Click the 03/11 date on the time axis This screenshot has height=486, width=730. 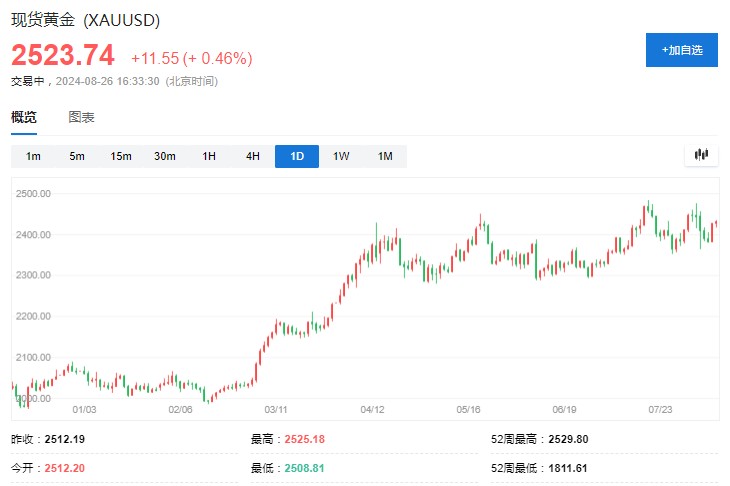276,409
